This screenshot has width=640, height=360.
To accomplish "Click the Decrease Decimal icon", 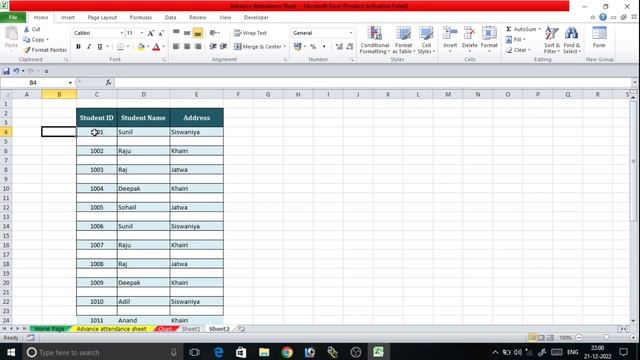I will [x=350, y=47].
